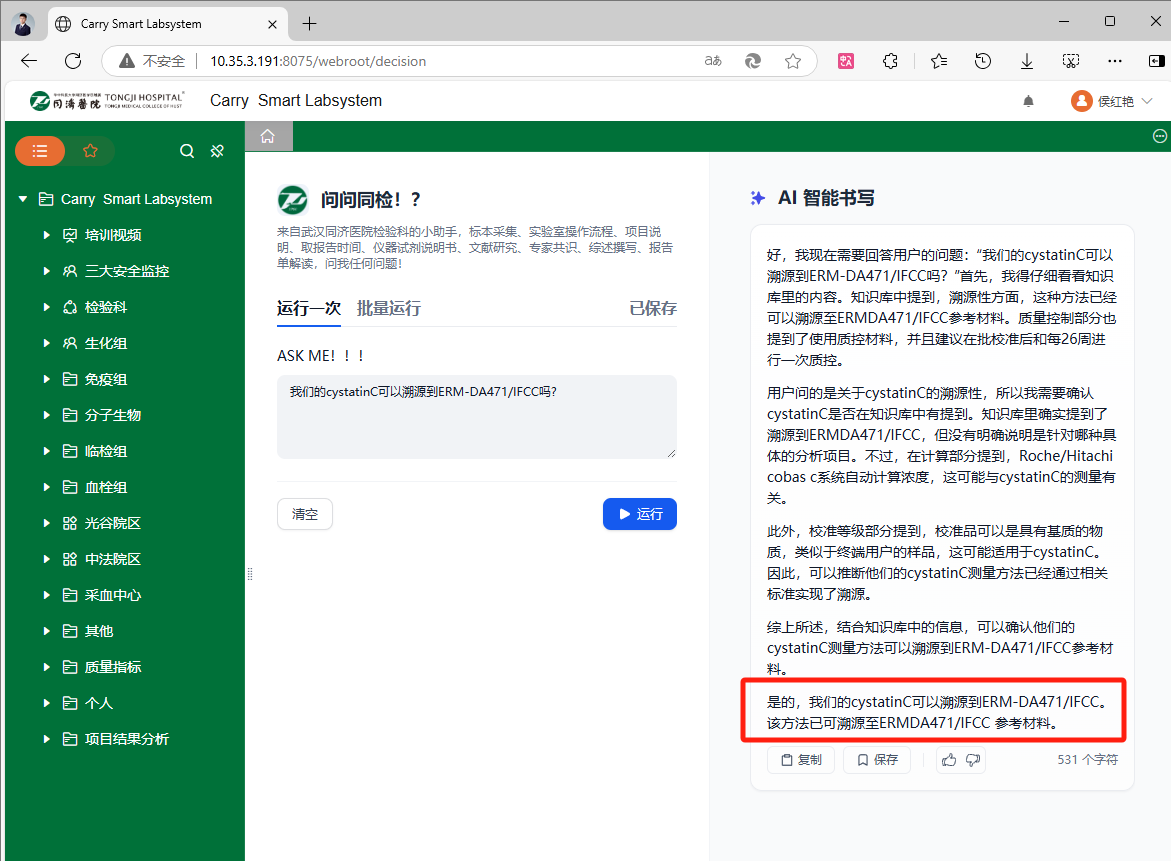
Task: Open the tab options circle icon
Action: (x=1159, y=136)
